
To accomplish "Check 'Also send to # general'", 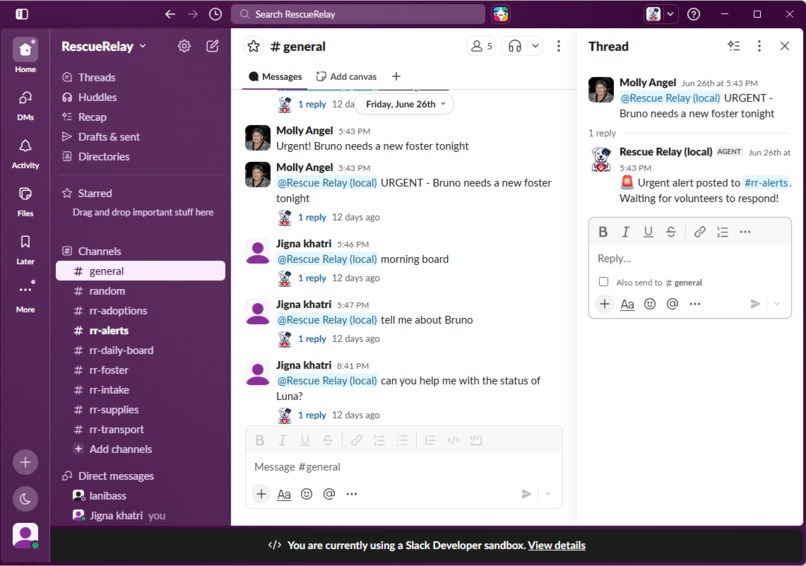I will pyautogui.click(x=603, y=282).
